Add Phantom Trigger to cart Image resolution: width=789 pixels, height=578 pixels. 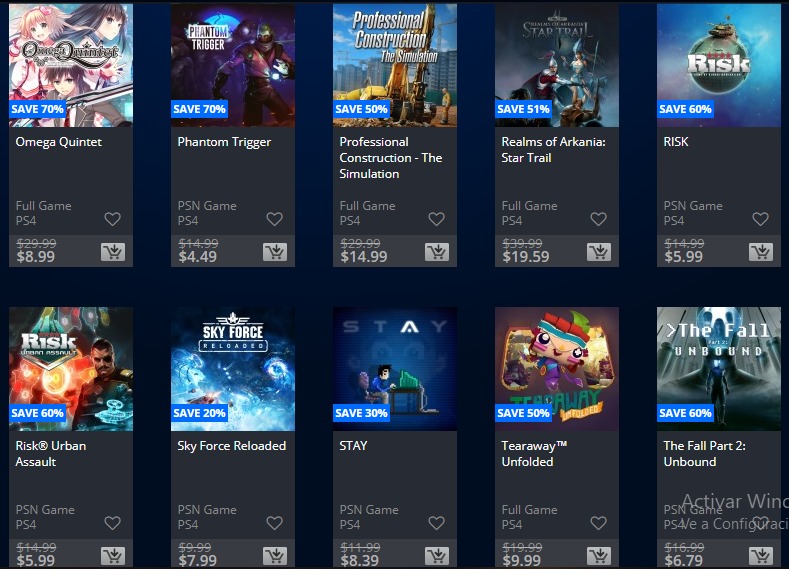(275, 252)
